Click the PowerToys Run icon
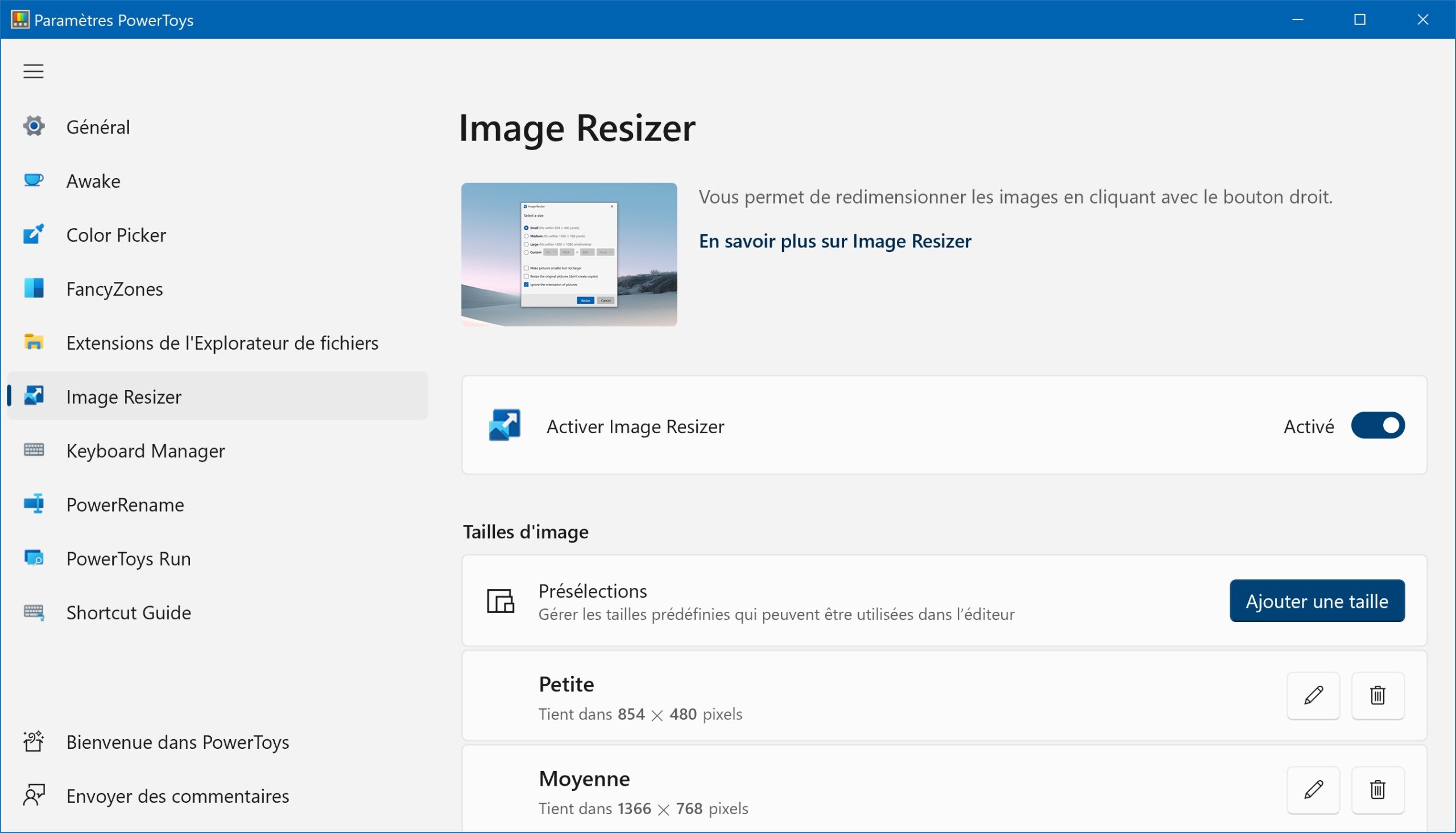 tap(34, 558)
